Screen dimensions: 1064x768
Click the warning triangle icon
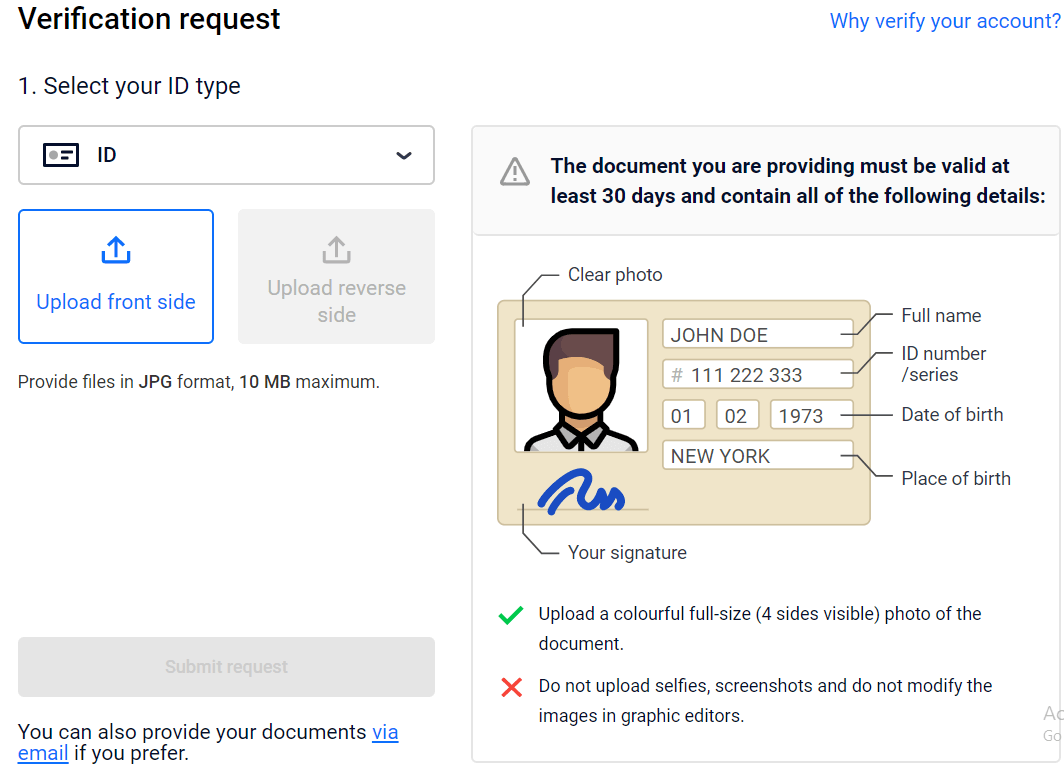515,172
